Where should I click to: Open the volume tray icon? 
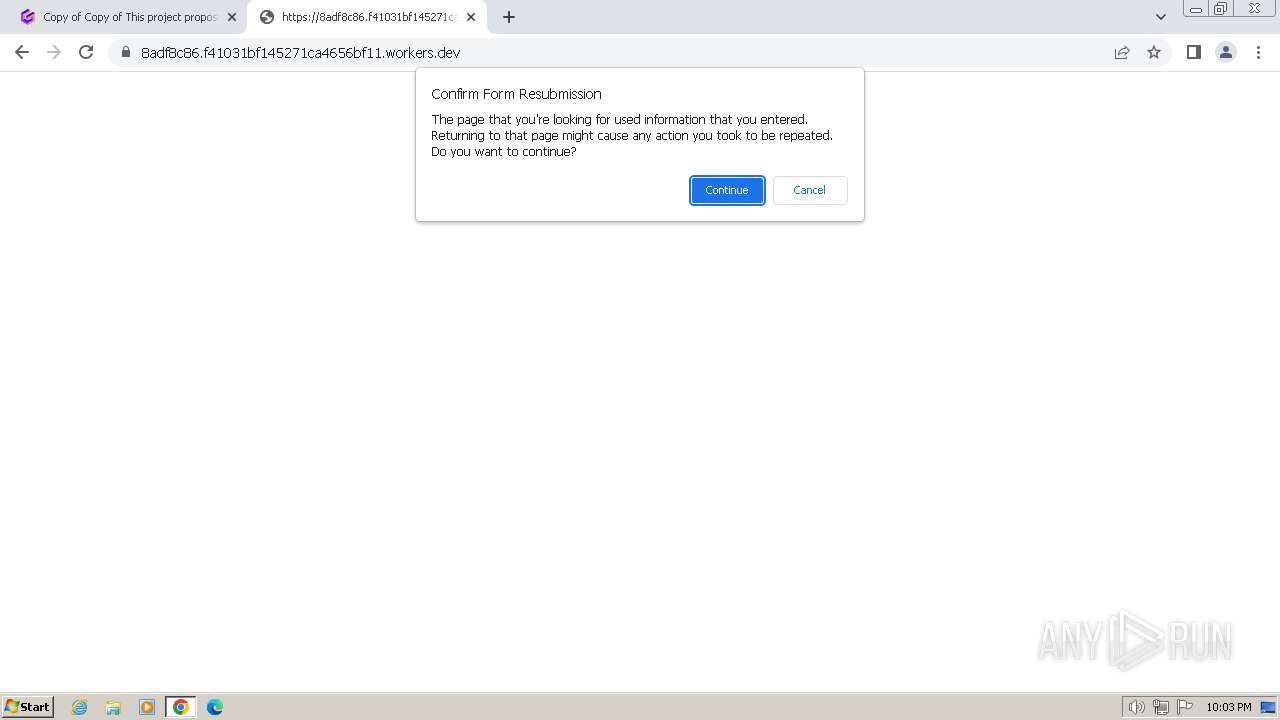(x=1137, y=707)
